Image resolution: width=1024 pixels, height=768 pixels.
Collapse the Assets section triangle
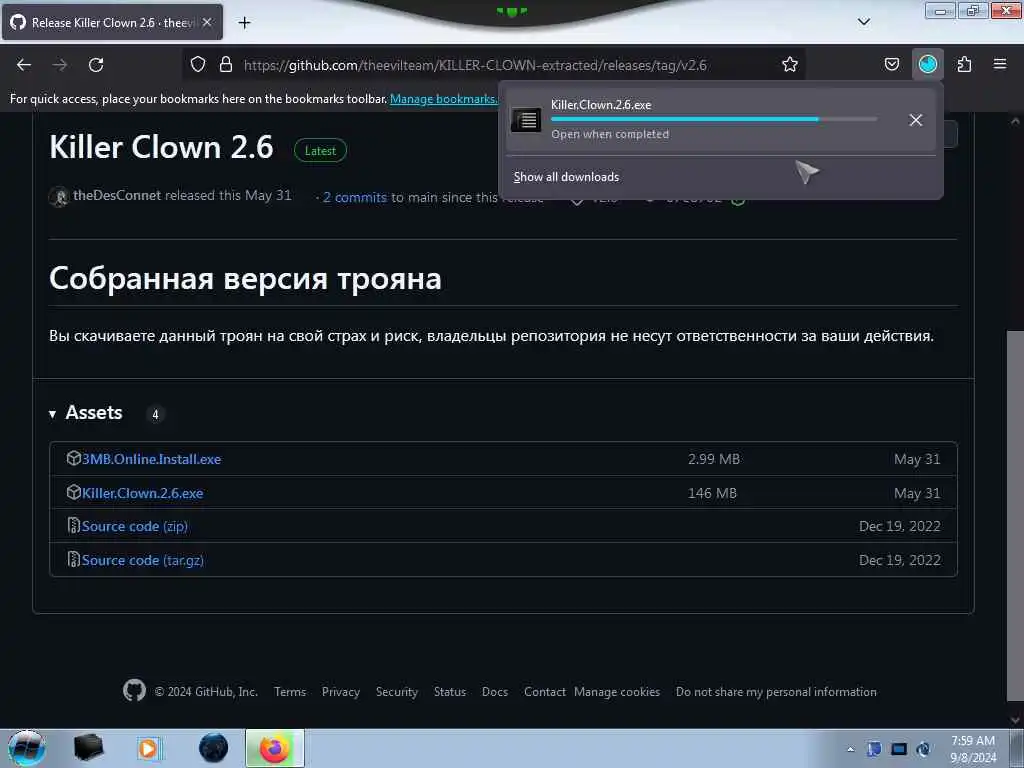(52, 414)
